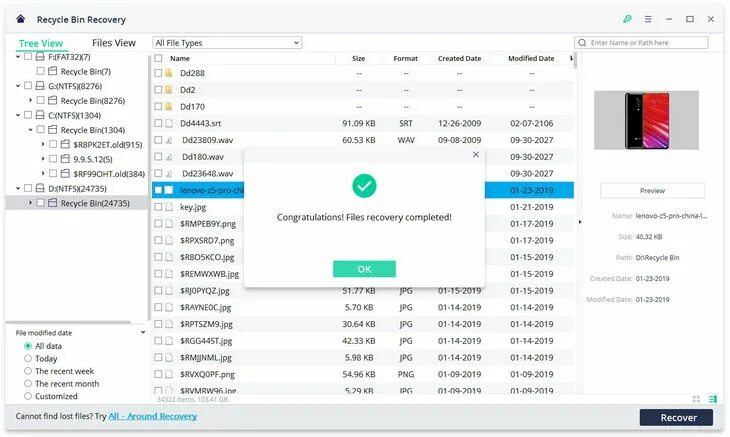Click Recycle Bin(1304) bin icon
Screen dimensions: 730x437
coord(53,130)
